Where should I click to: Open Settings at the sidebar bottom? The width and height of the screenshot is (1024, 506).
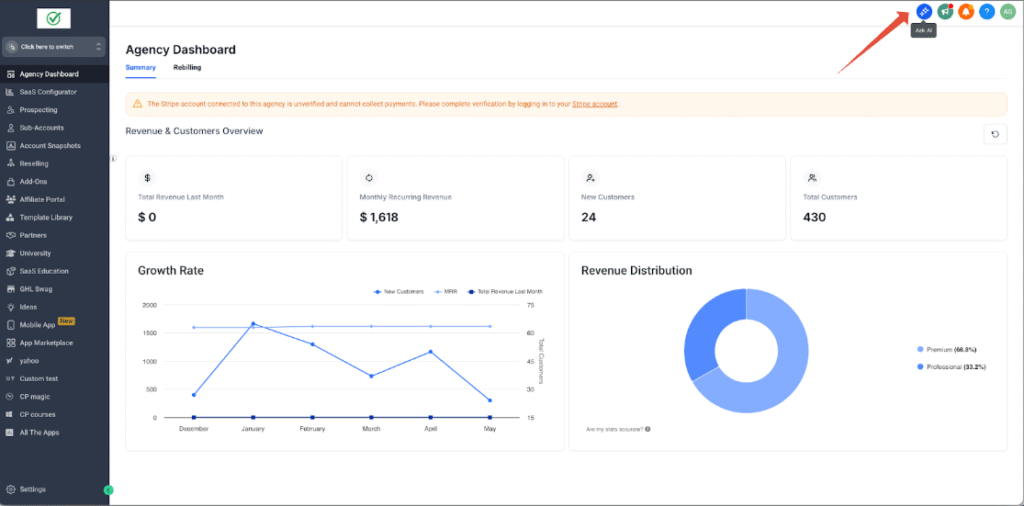tap(33, 489)
